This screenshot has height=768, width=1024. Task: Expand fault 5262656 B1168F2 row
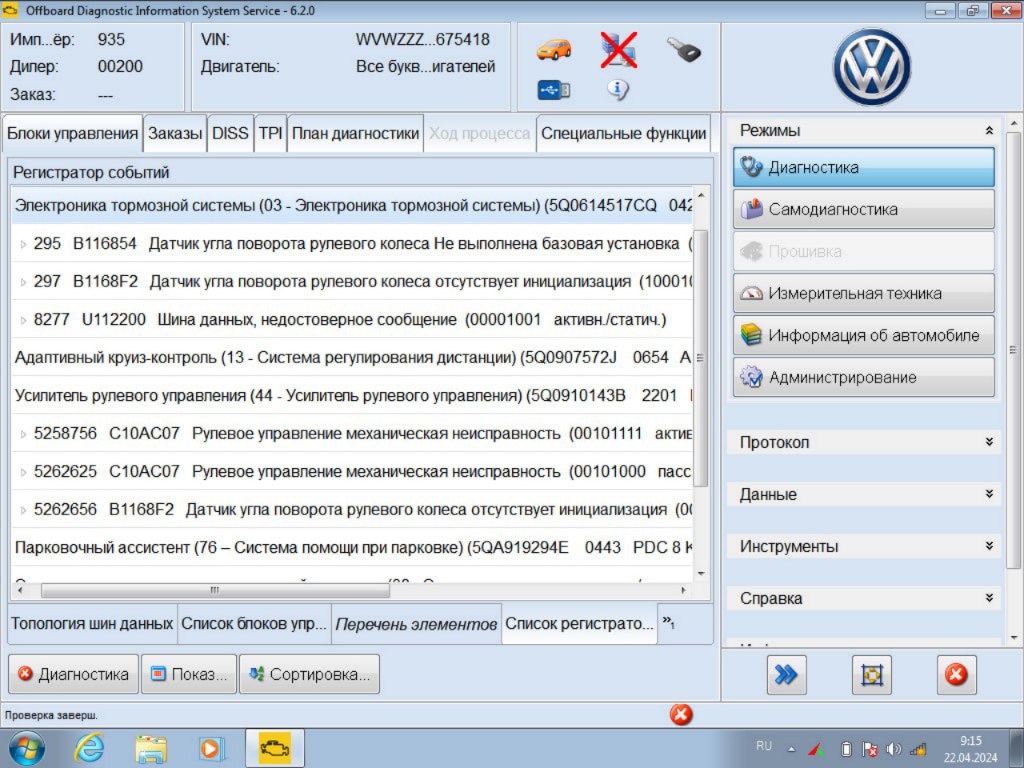point(24,510)
